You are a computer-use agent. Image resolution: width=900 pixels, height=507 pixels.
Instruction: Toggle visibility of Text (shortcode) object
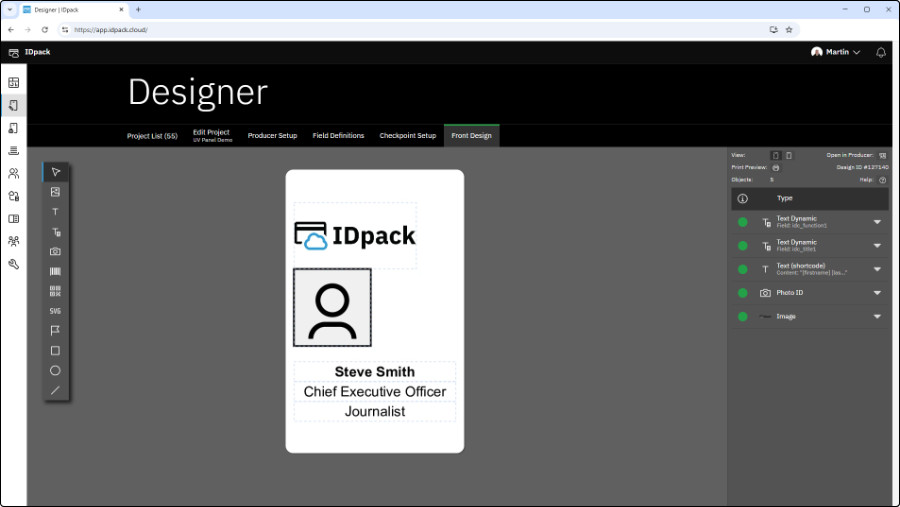(743, 269)
